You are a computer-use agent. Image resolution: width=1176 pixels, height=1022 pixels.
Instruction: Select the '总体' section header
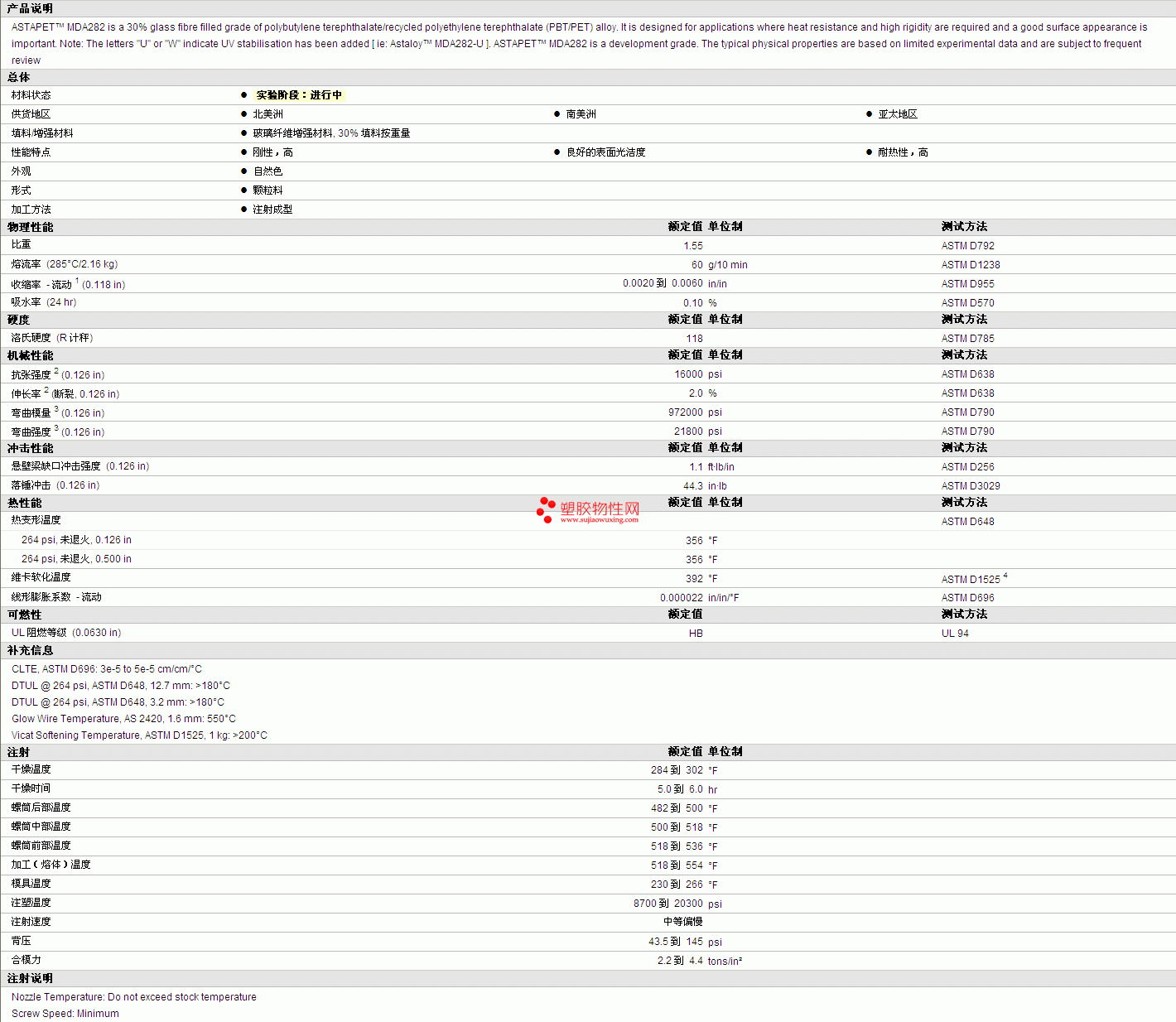pos(18,77)
